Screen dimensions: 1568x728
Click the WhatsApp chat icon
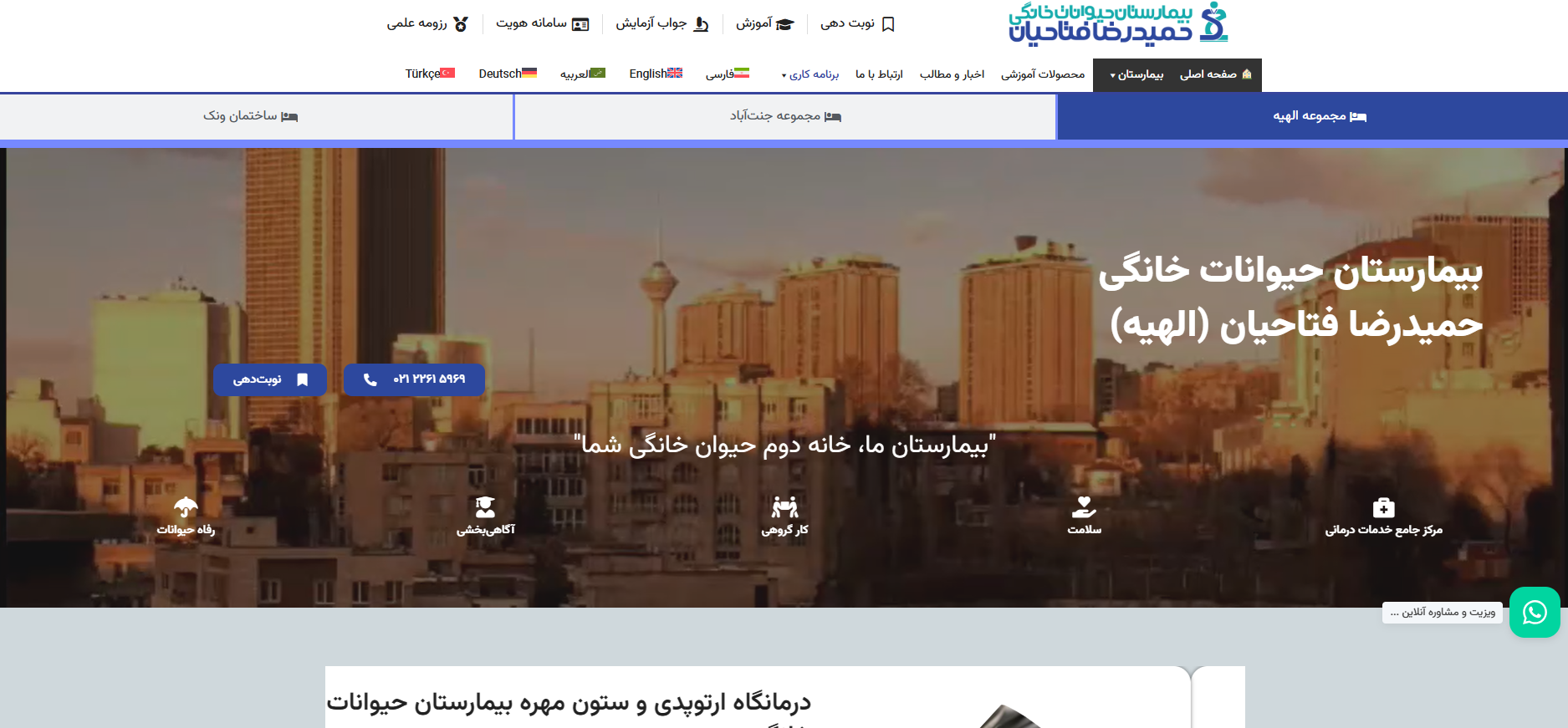[x=1535, y=613]
